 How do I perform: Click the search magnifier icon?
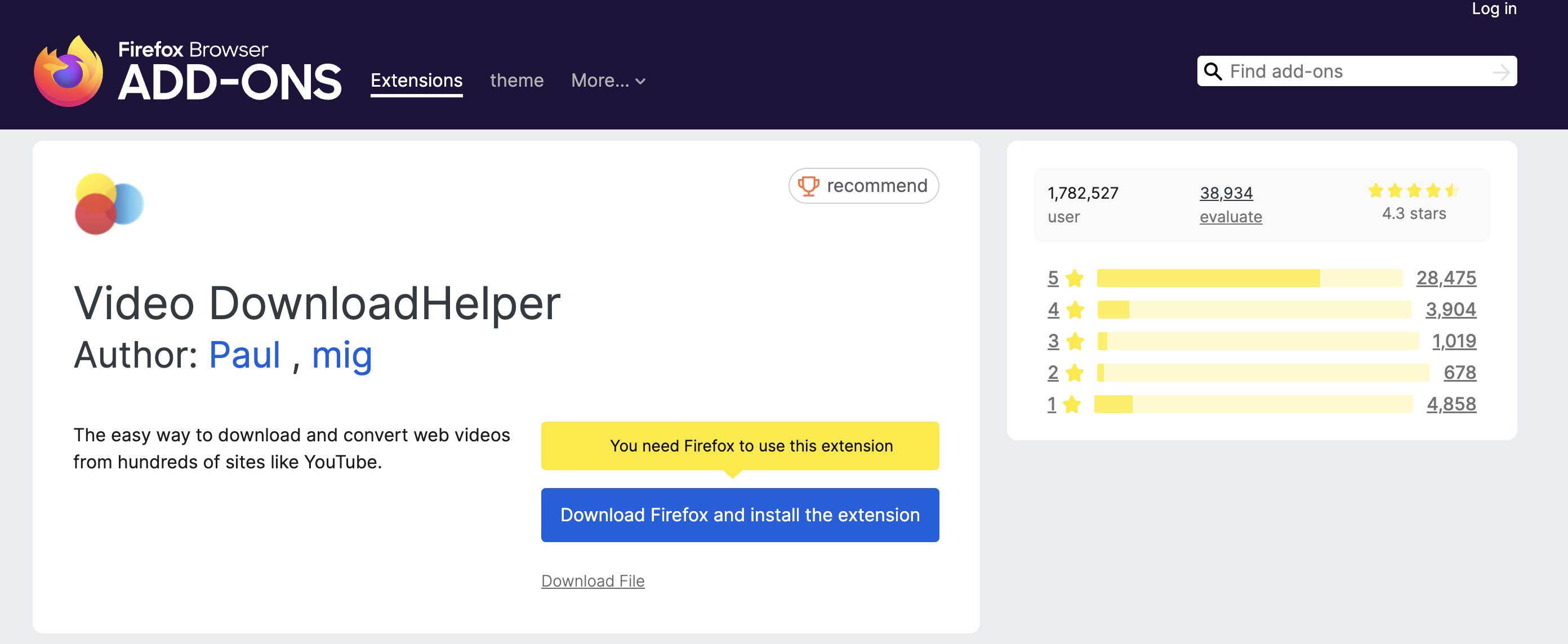coord(1213,71)
